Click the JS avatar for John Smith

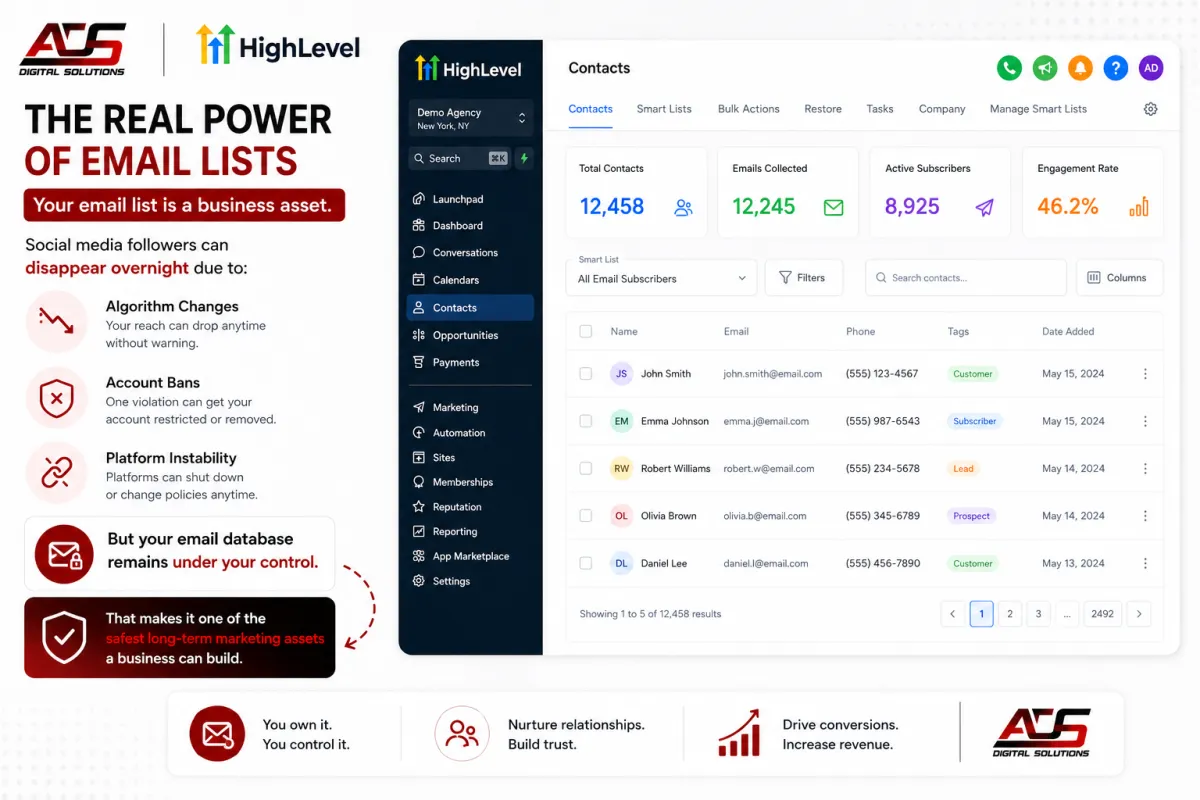tap(621, 374)
